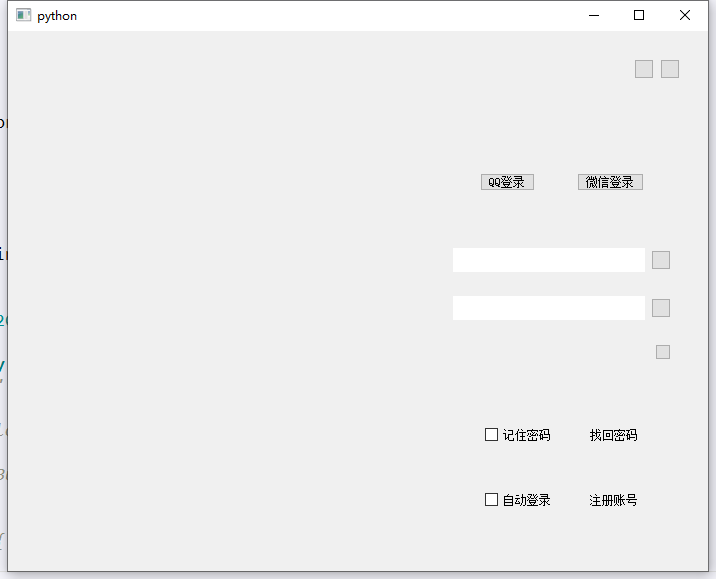Enable the 记住密码 checkbox

491,435
